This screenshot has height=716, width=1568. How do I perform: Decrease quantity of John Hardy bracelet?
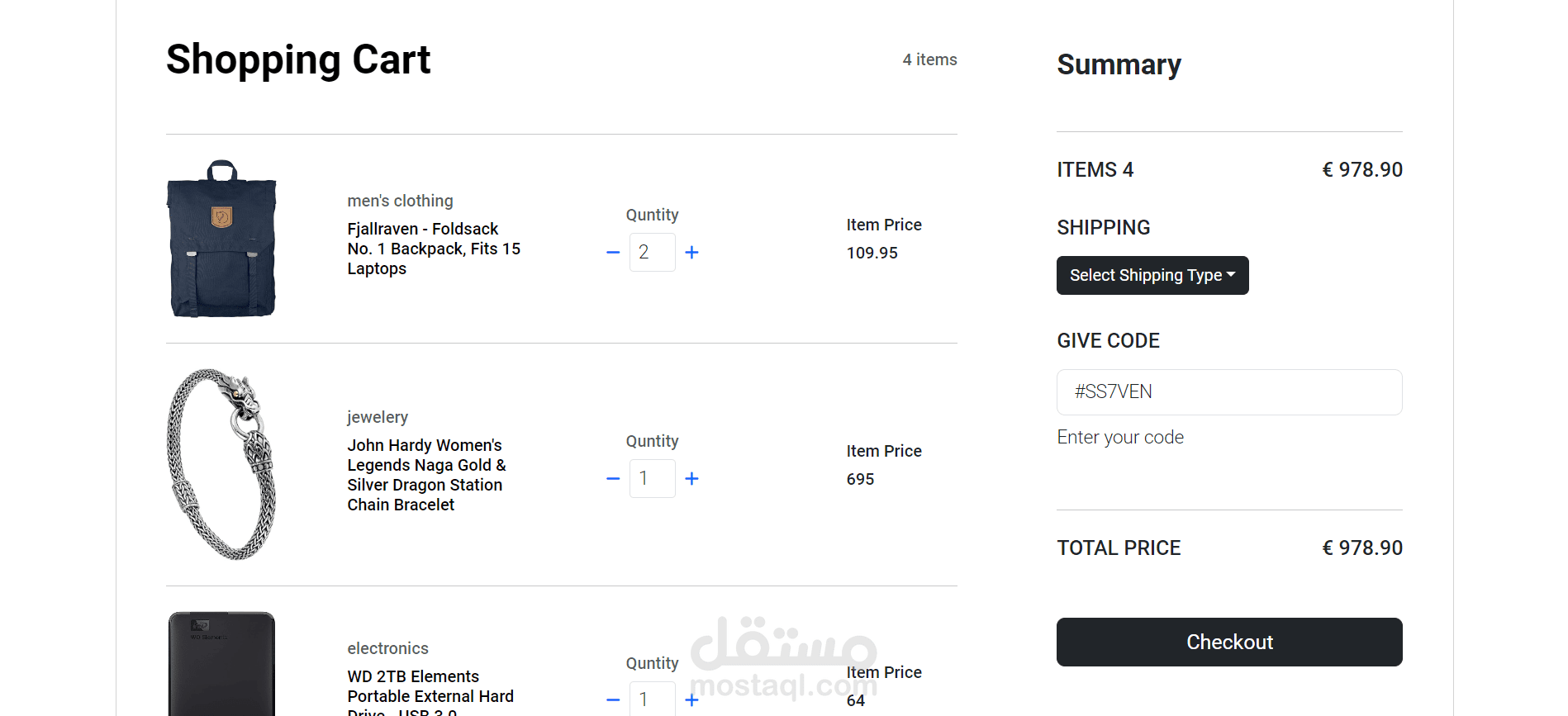click(613, 478)
